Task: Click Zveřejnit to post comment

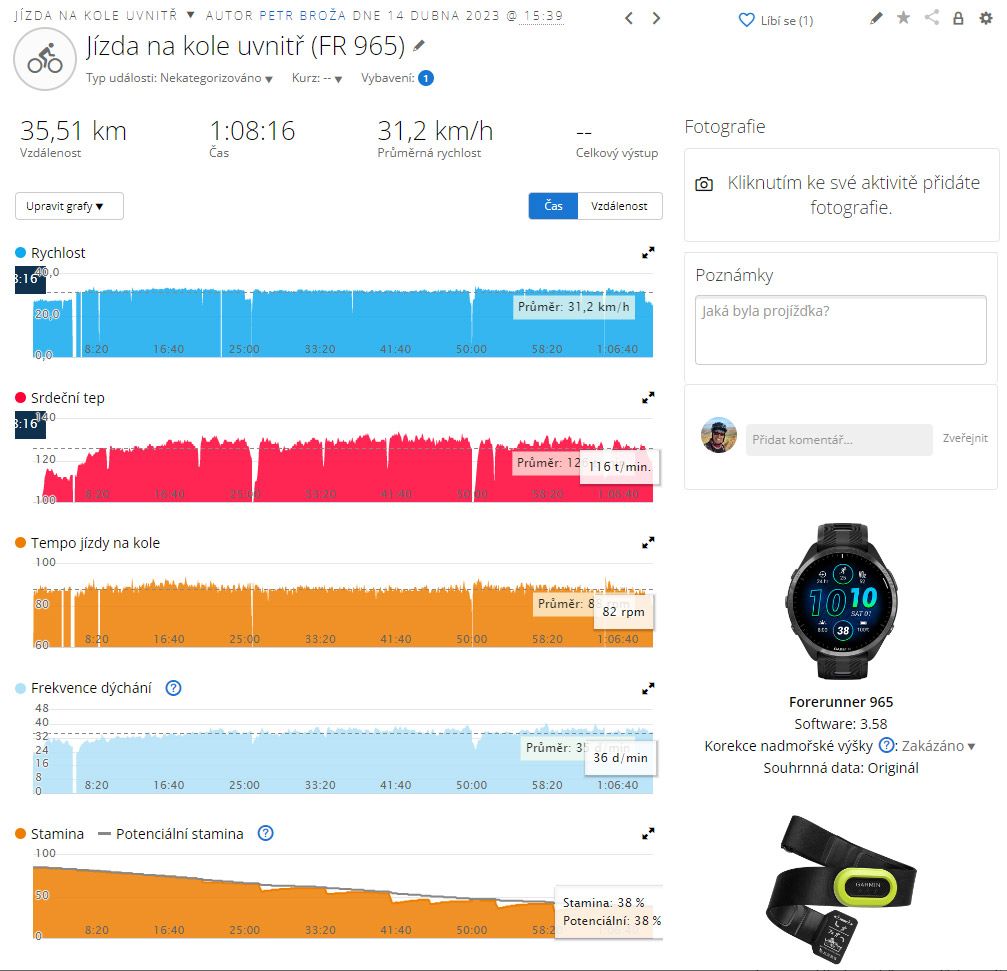Action: point(965,439)
